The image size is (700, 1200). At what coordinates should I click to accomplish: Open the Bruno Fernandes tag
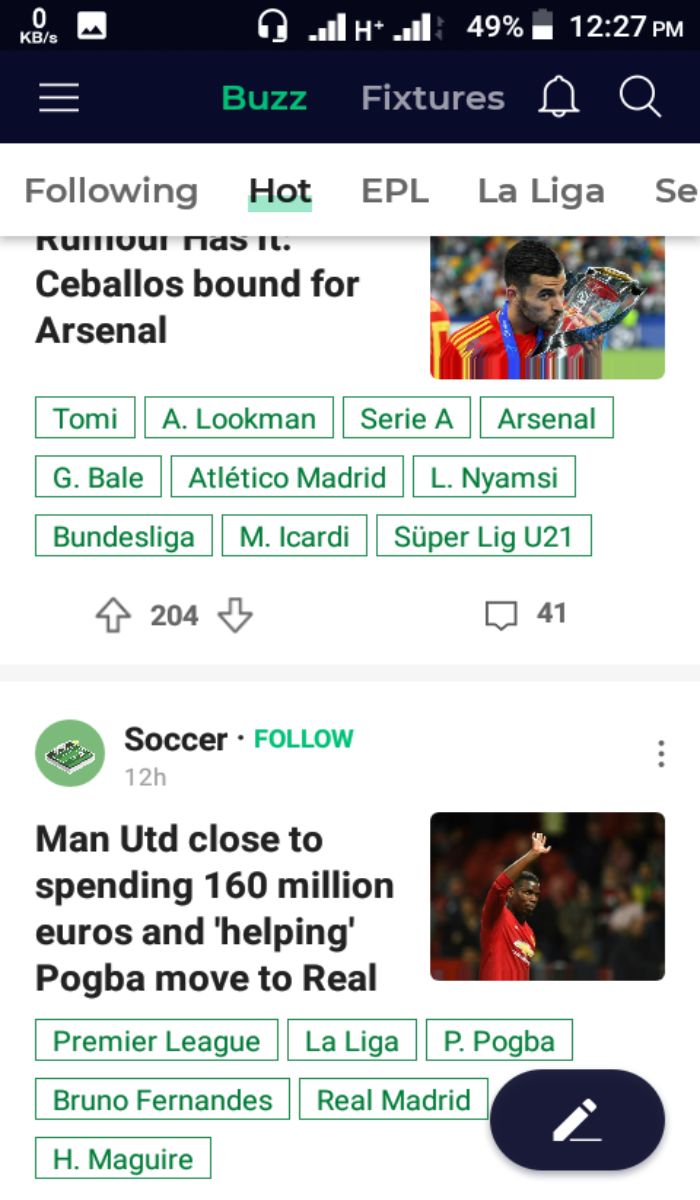[162, 1100]
